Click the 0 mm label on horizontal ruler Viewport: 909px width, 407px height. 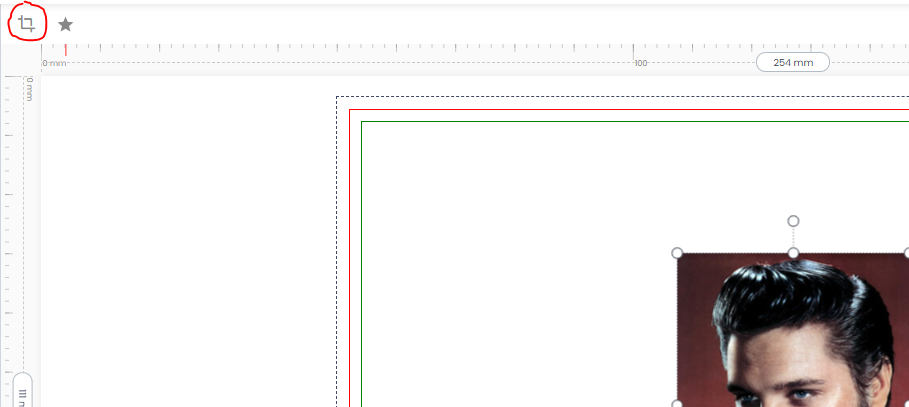click(x=55, y=63)
